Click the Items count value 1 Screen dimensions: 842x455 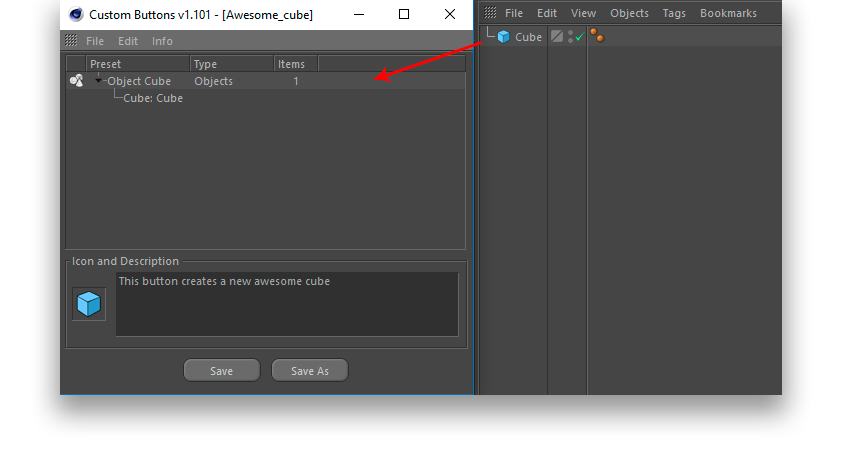tap(296, 81)
